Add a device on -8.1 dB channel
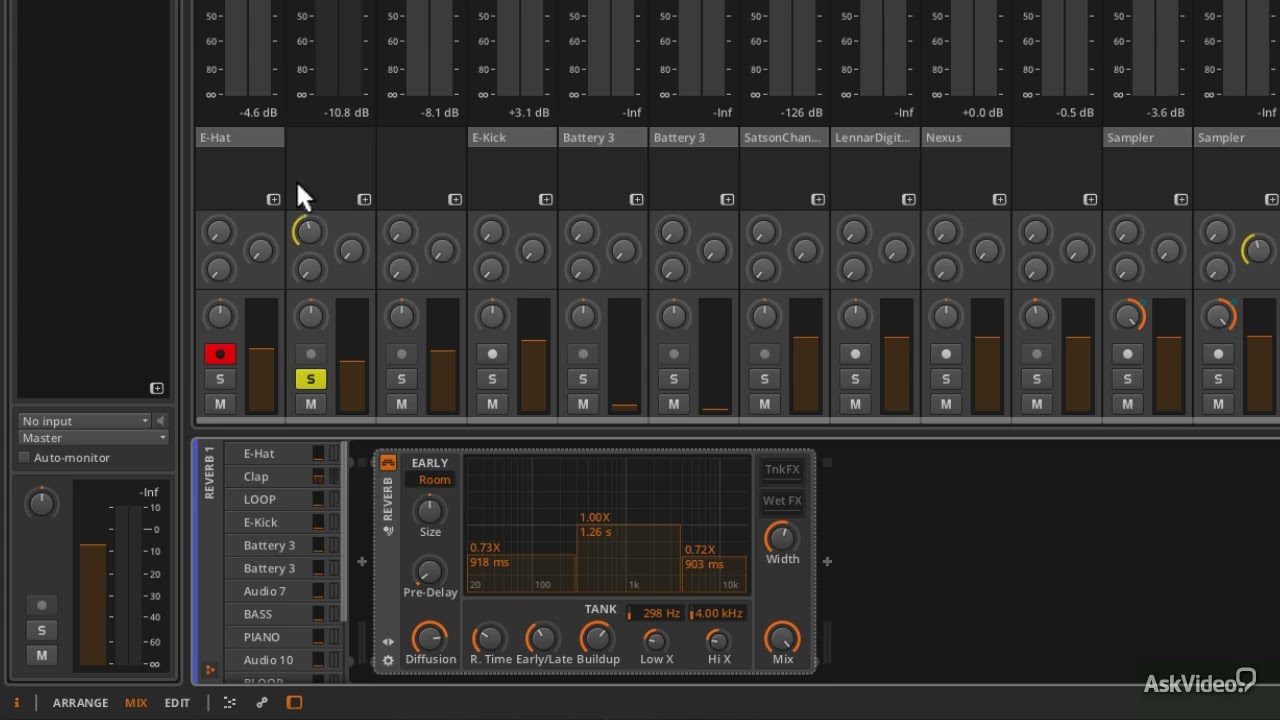The width and height of the screenshot is (1280, 720). [455, 200]
